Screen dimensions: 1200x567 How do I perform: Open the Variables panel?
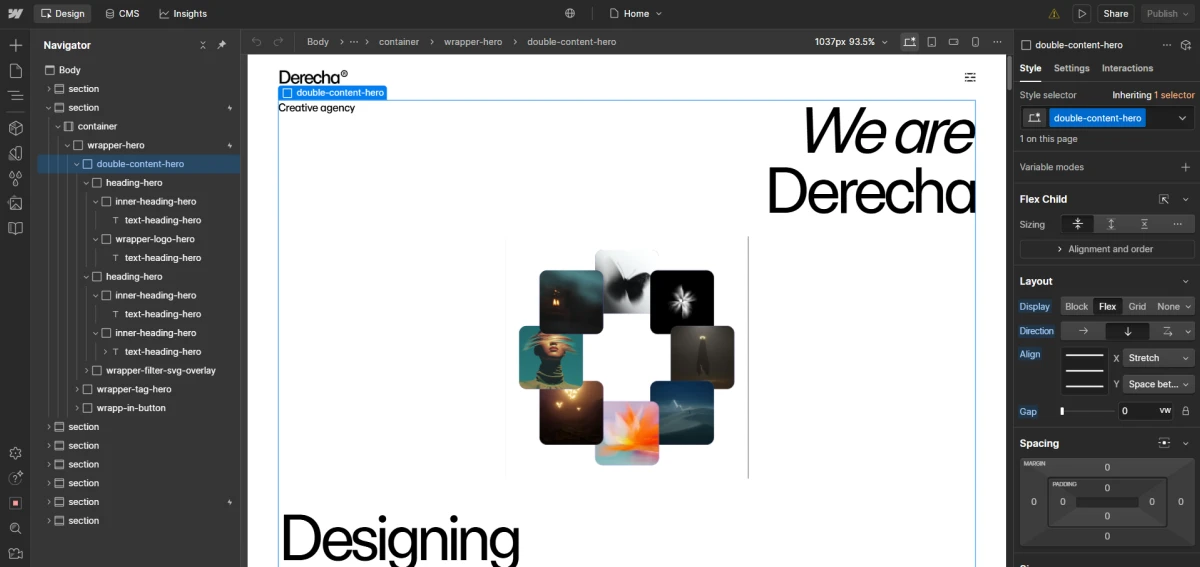(x=15, y=153)
